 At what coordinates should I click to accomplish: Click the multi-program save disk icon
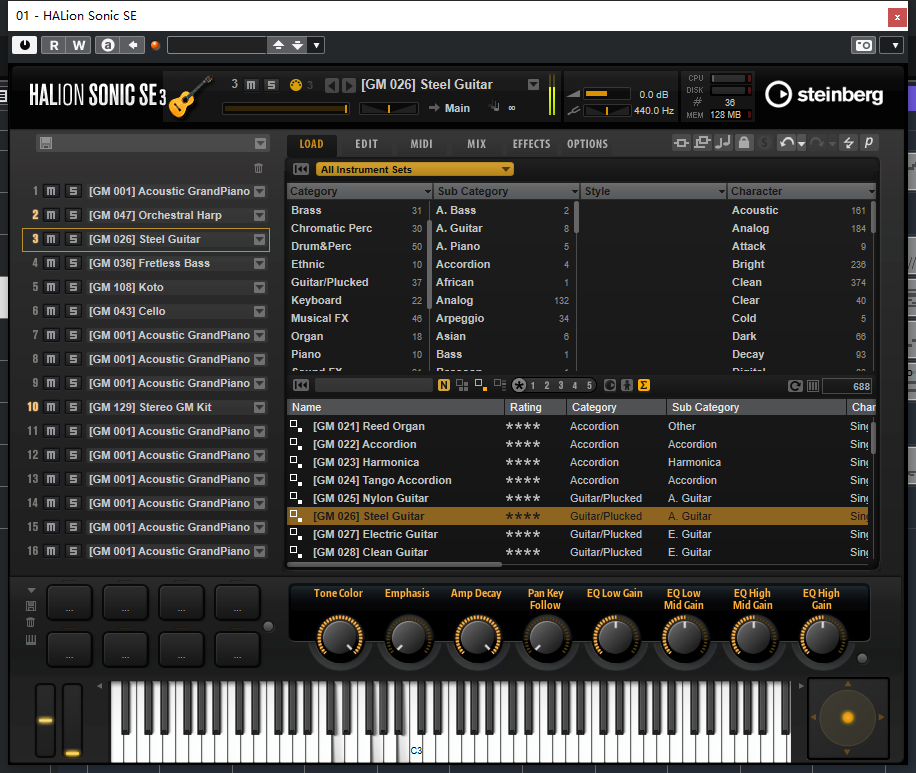(46, 143)
